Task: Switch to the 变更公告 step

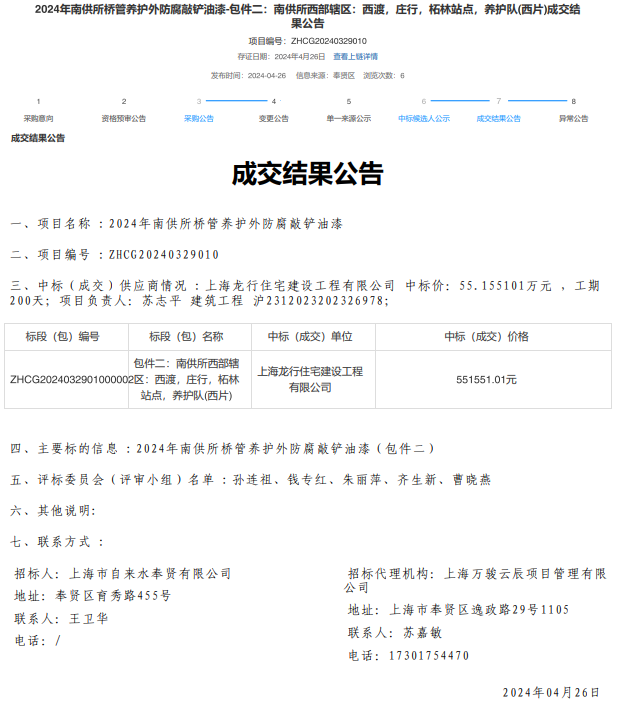Action: tap(273, 118)
